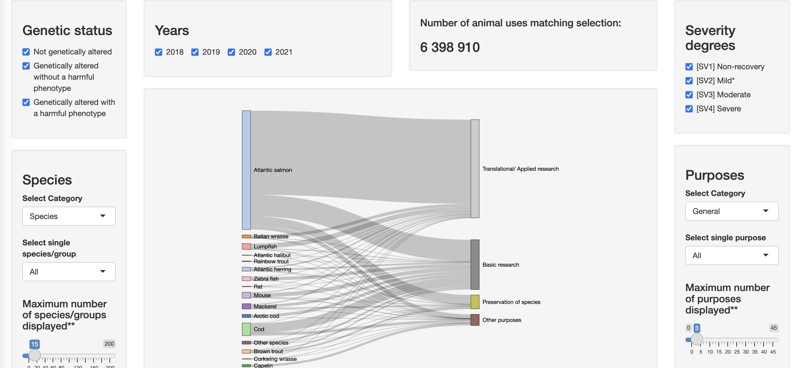The height and width of the screenshot is (368, 800).
Task: Select Translational/Applied research node
Action: pos(474,168)
